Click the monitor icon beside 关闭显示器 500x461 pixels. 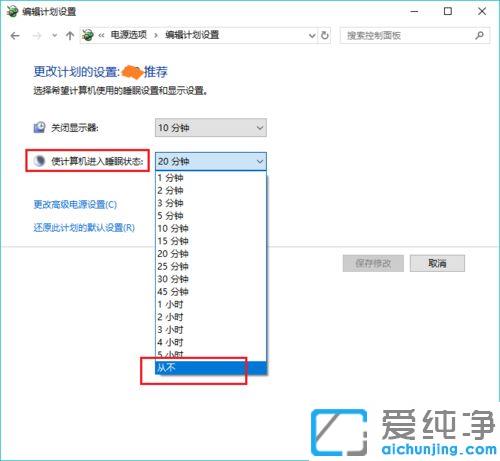pos(39,127)
